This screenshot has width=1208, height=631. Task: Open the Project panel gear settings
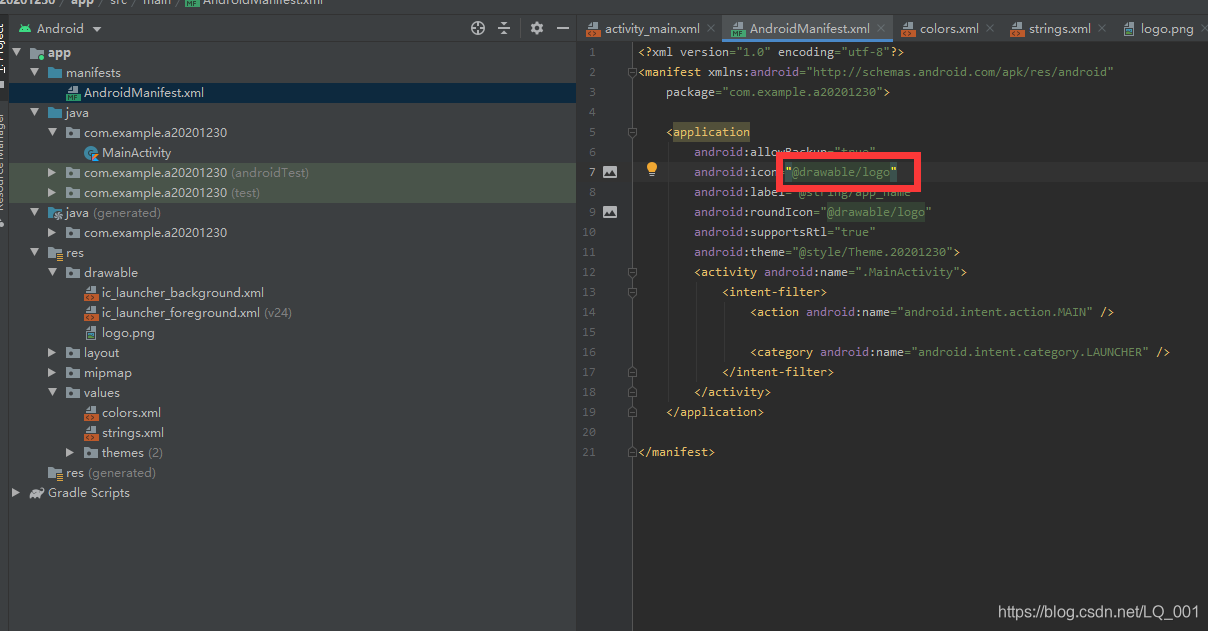[x=537, y=28]
